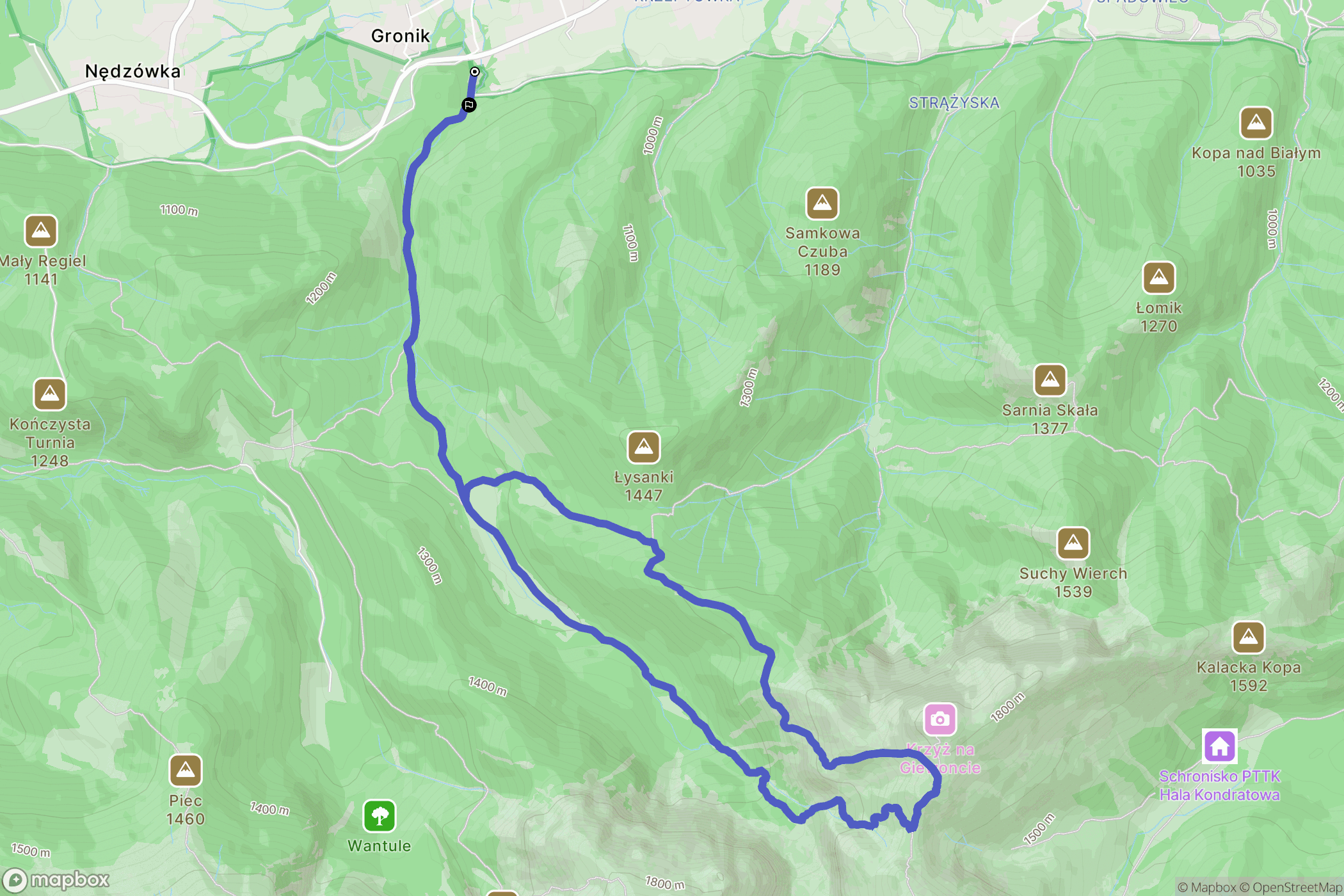Open the © Mapbox attribution link

1207,888
